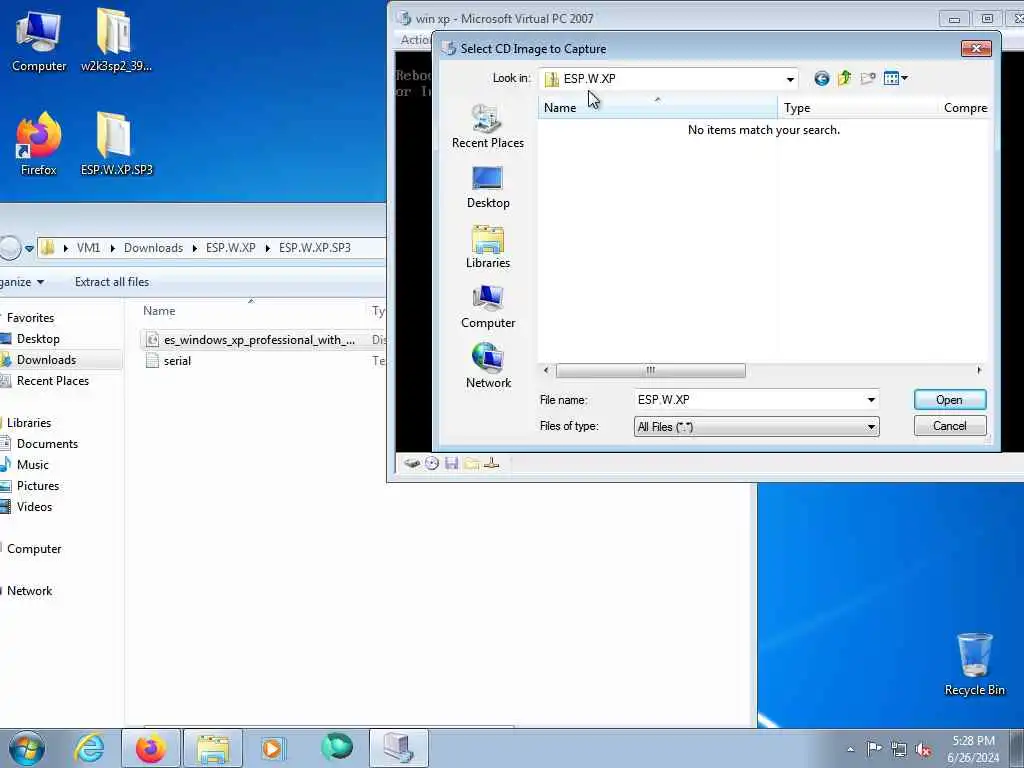Click floppy disk status icon in Virtual PC
Image resolution: width=1024 pixels, height=768 pixels.
451,464
